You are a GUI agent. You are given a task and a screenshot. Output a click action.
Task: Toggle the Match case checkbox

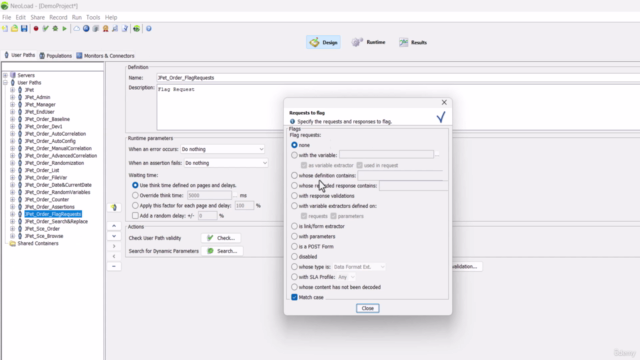pos(294,297)
